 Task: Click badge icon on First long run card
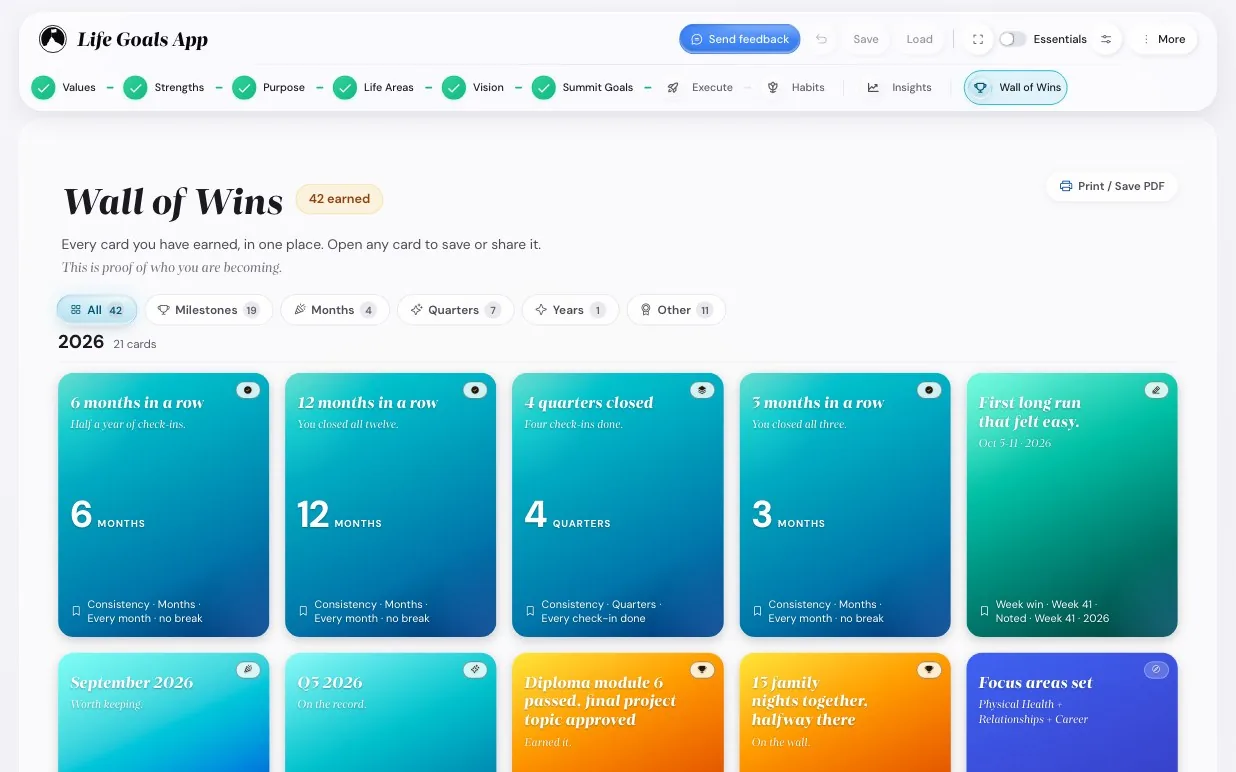click(x=1156, y=390)
